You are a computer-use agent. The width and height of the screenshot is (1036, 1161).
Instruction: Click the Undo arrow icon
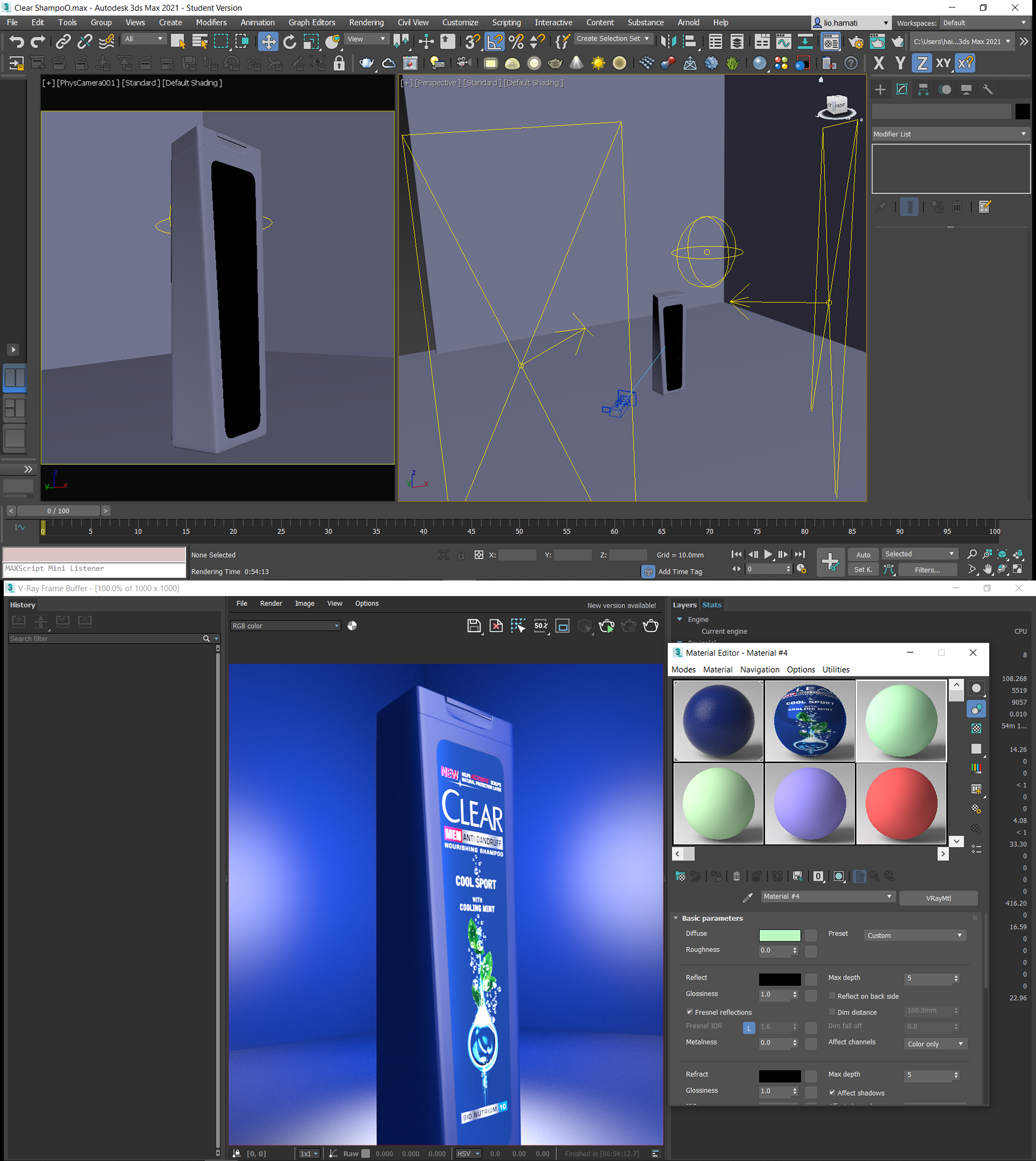click(17, 42)
